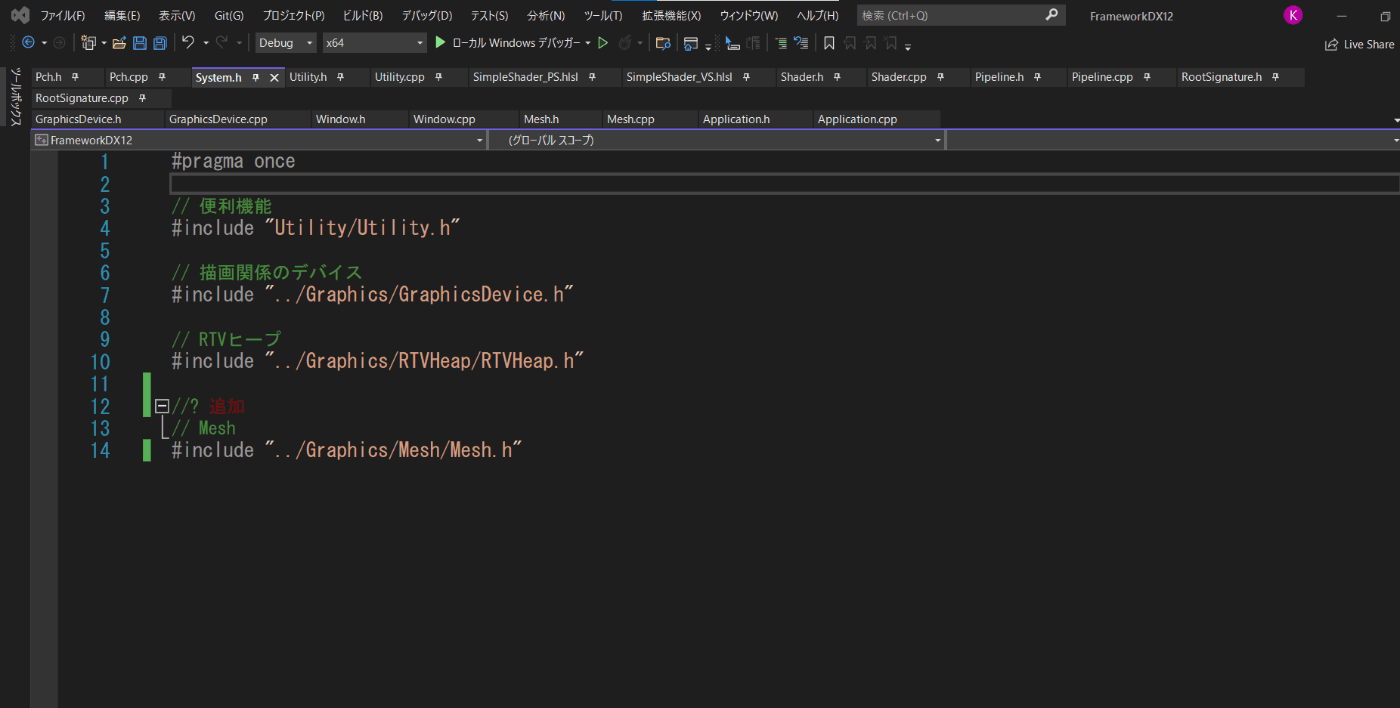The image size is (1400, 708).
Task: Open the ヘルプ(H) menu
Action: [817, 15]
